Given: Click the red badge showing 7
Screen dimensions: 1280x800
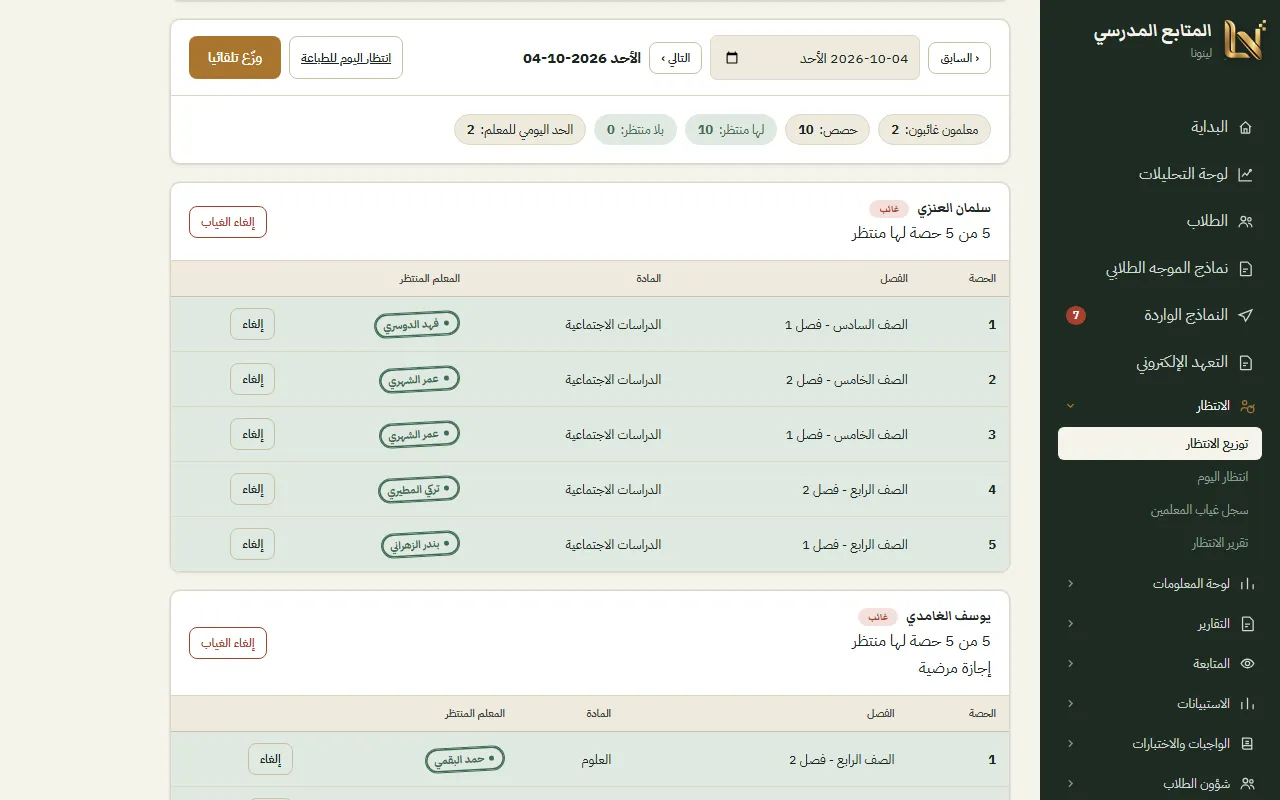Looking at the screenshot, I should [x=1076, y=315].
